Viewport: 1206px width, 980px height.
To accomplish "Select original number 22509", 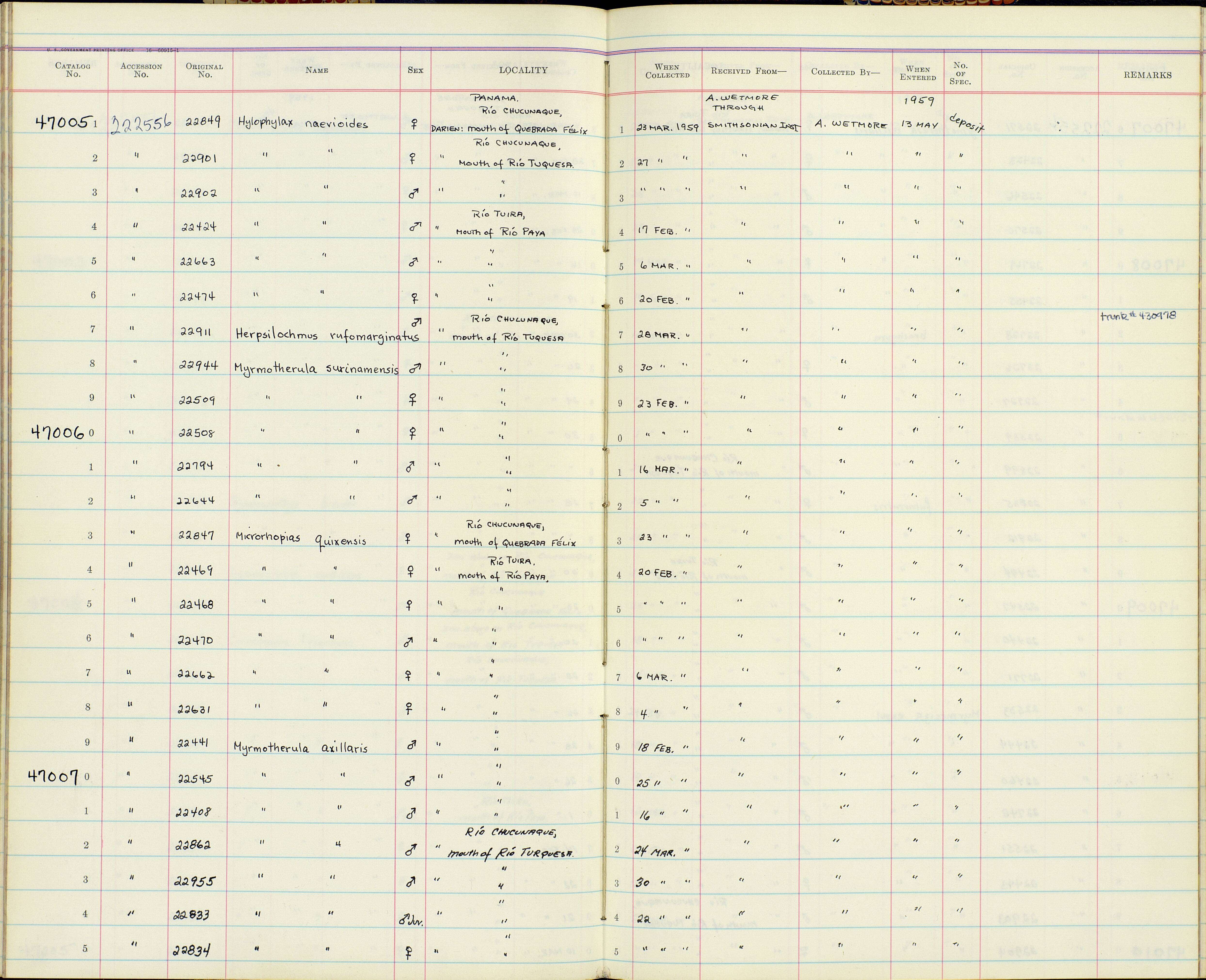I will click(197, 400).
